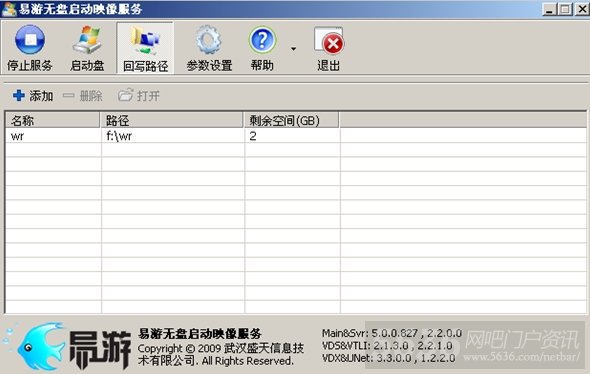Select the 回写路径 writeback path tab
This screenshot has width=590, height=374.
coord(145,48)
